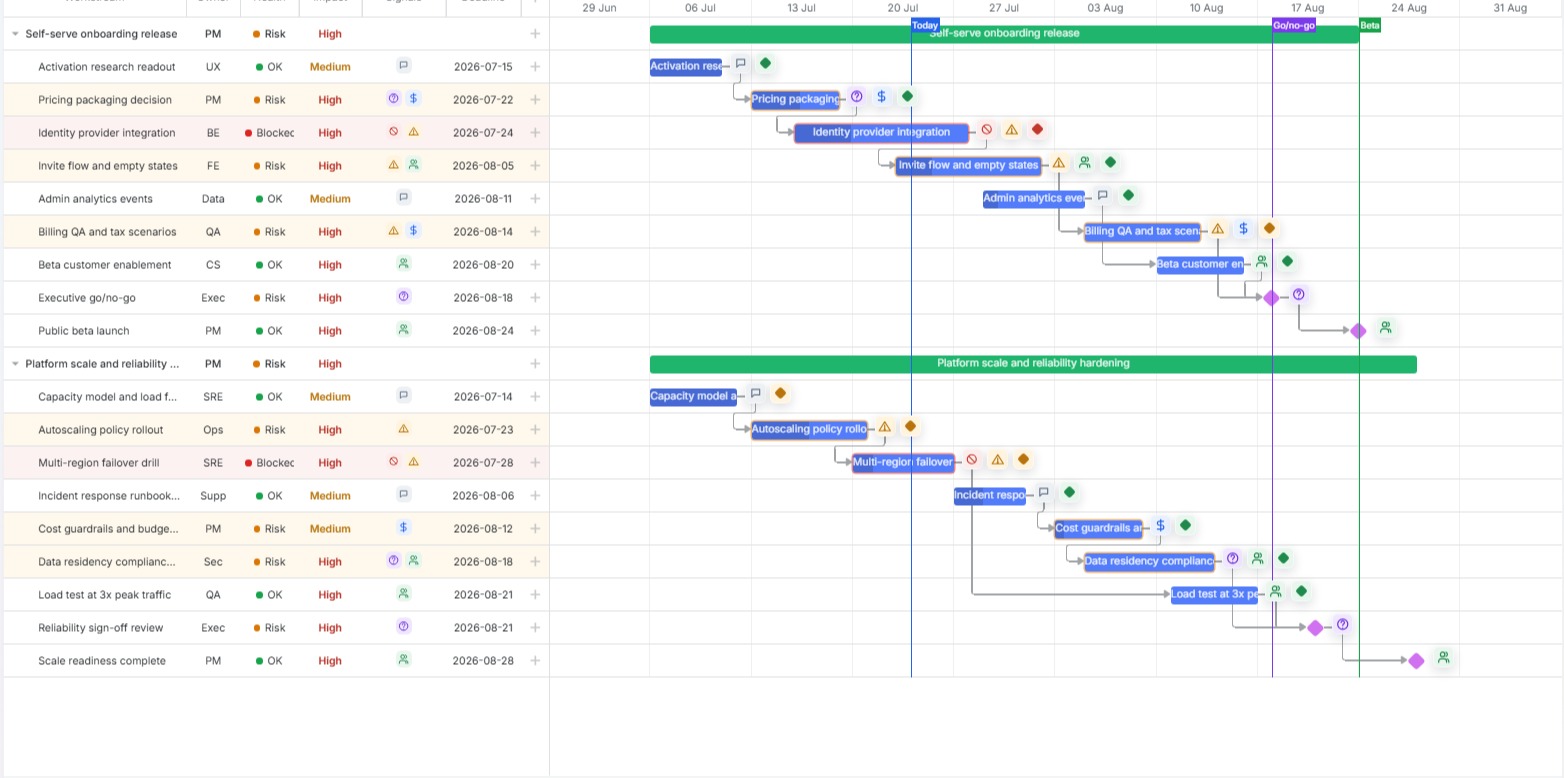Click the Blocked health status of Multi-region failover drill
This screenshot has height=778, width=1564.
click(270, 463)
